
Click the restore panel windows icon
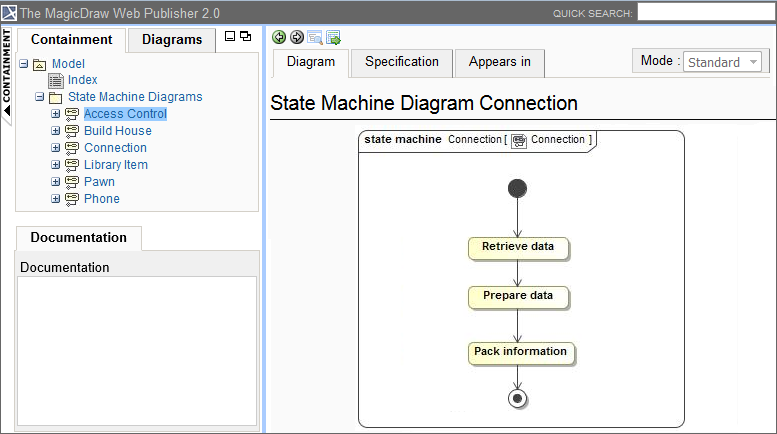point(245,36)
